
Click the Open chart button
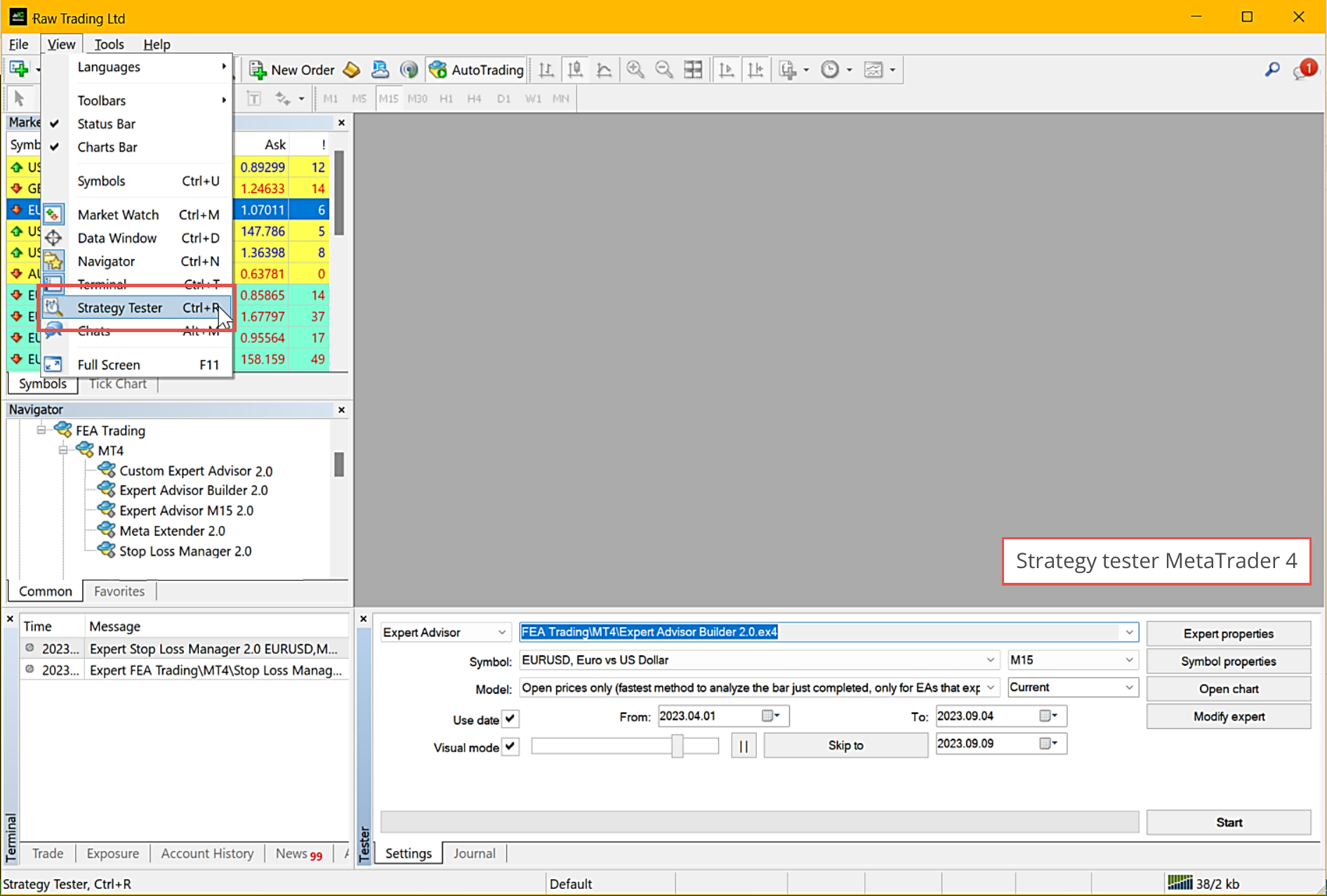pyautogui.click(x=1228, y=689)
